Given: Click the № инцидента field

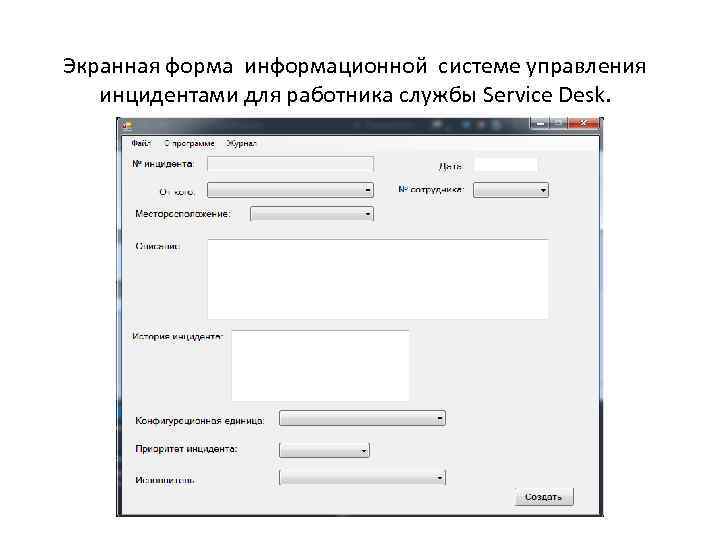Looking at the screenshot, I should pyautogui.click(x=290, y=164).
